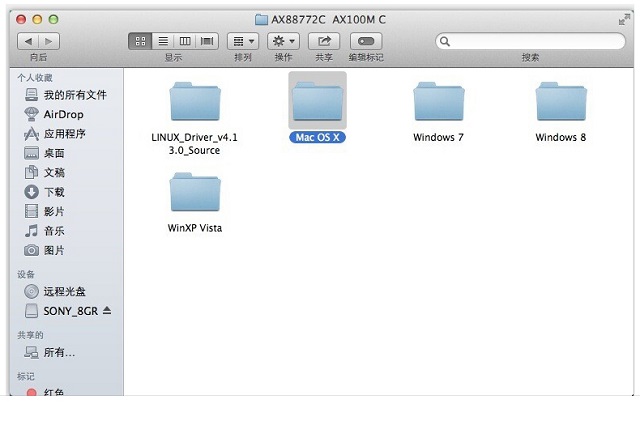Open the arrange (排列) dropdown
The width and height of the screenshot is (640, 425).
click(243, 41)
